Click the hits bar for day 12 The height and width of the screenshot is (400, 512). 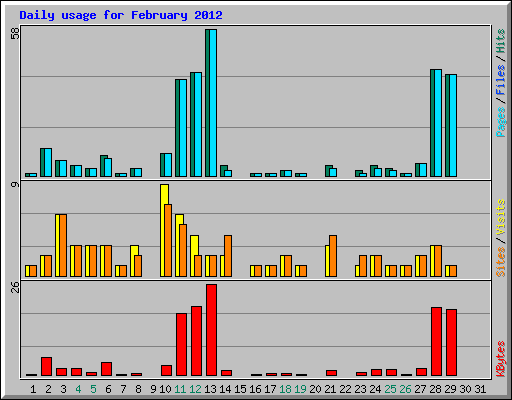click(193, 125)
